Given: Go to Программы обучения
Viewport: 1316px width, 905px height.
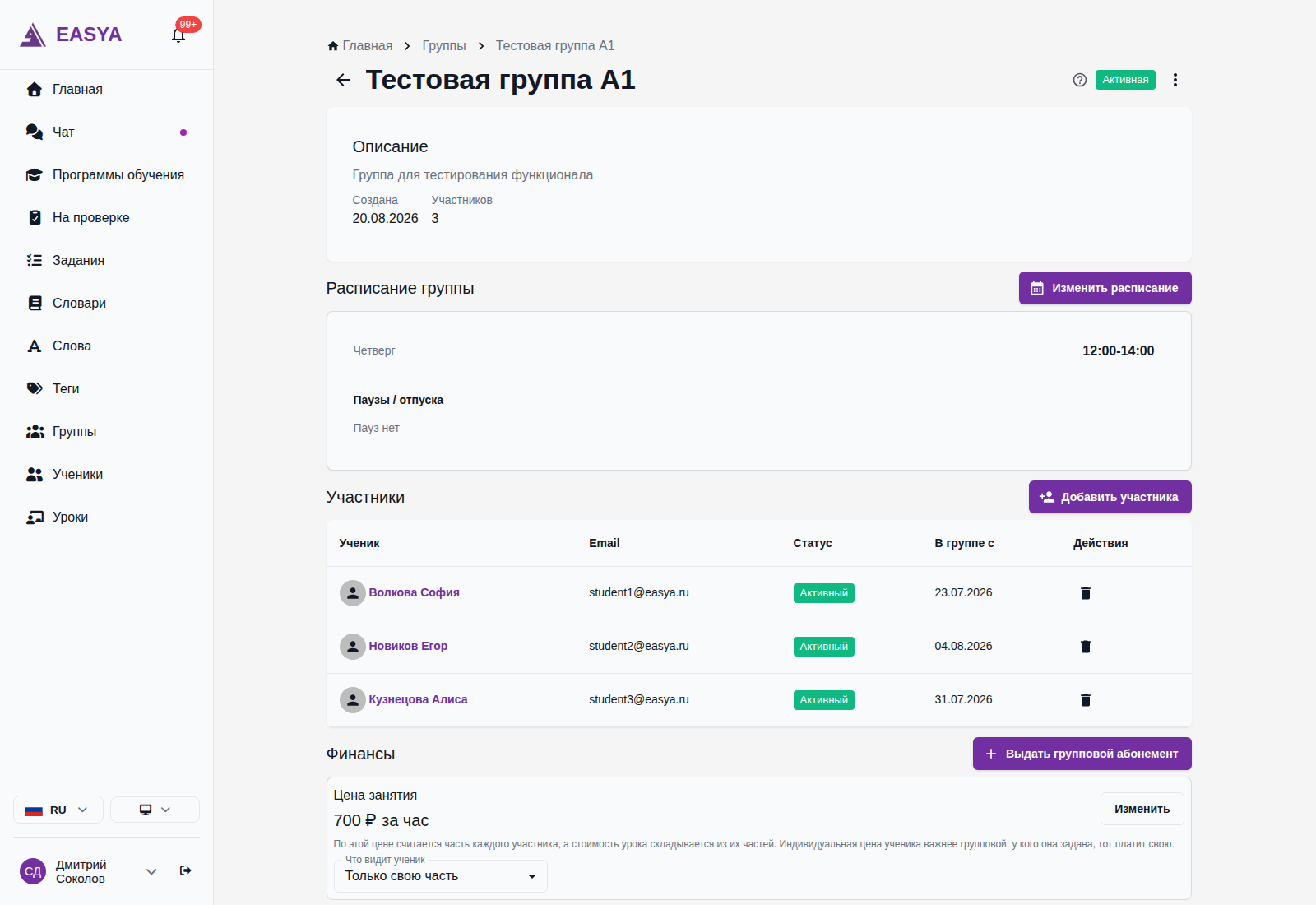Looking at the screenshot, I should [106, 174].
